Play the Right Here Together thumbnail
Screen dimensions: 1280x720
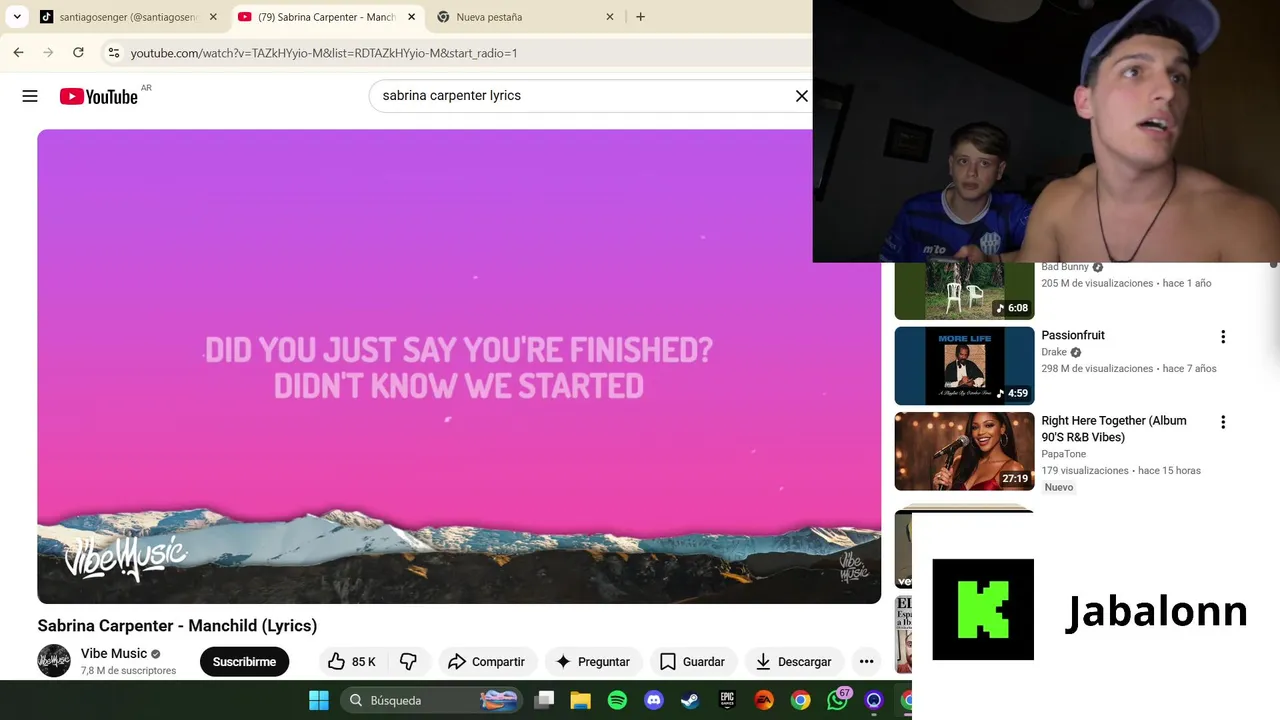[964, 451]
